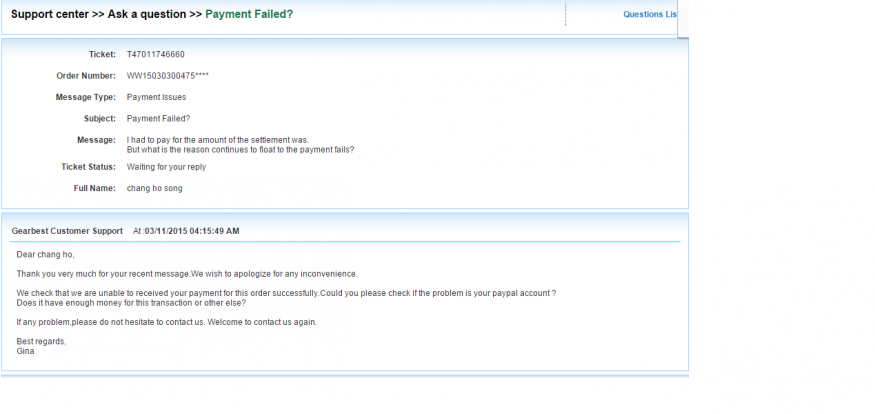Select ticket number T47011746660
This screenshot has height=414, width=875.
click(155, 54)
